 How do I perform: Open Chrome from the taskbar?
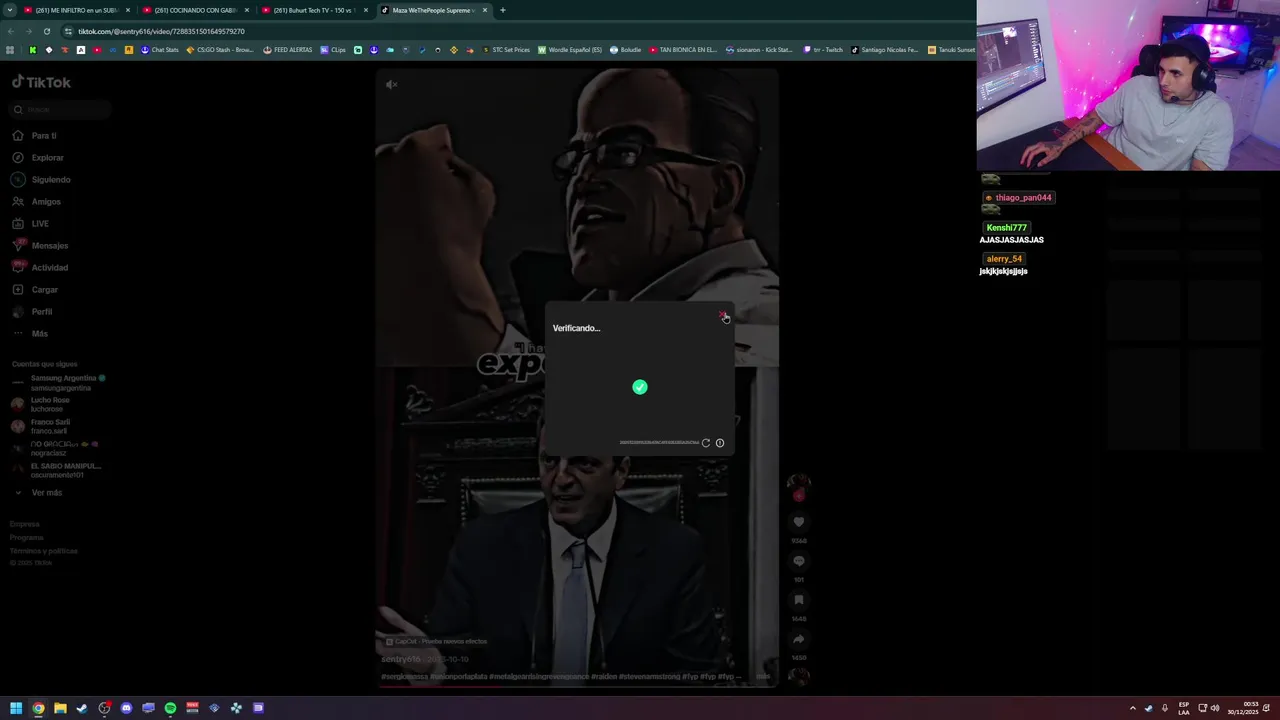click(38, 708)
